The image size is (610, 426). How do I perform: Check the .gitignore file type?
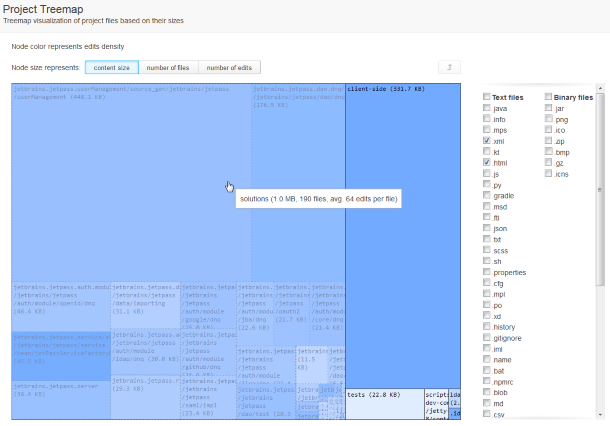(487, 337)
